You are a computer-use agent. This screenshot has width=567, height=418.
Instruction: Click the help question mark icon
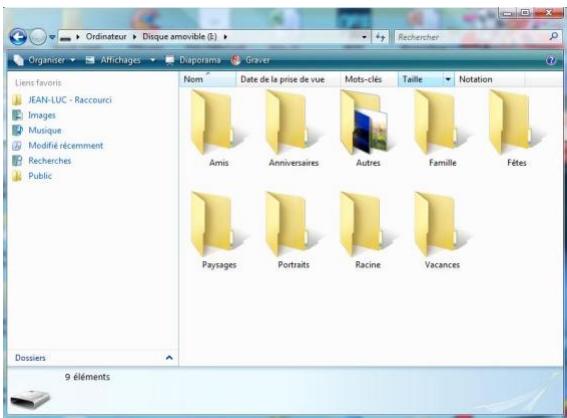(x=551, y=60)
